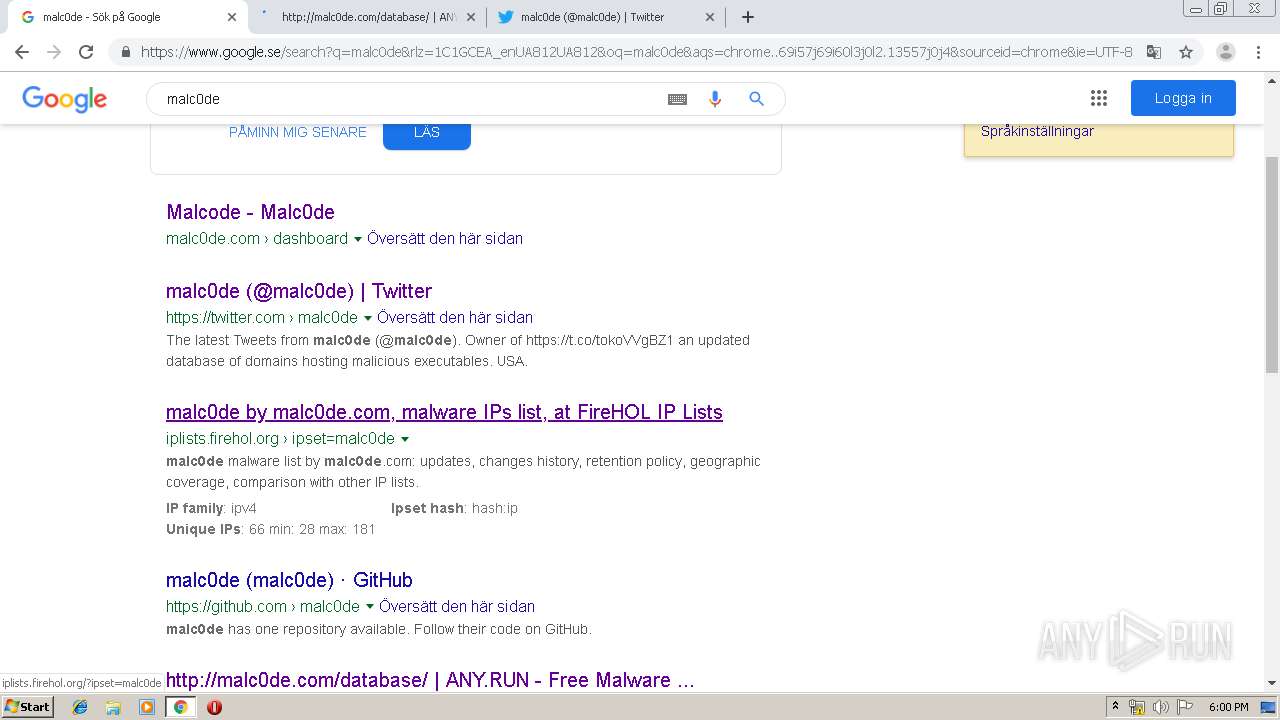The width and height of the screenshot is (1280, 720).
Task: Click the Google logo
Action: click(x=64, y=99)
